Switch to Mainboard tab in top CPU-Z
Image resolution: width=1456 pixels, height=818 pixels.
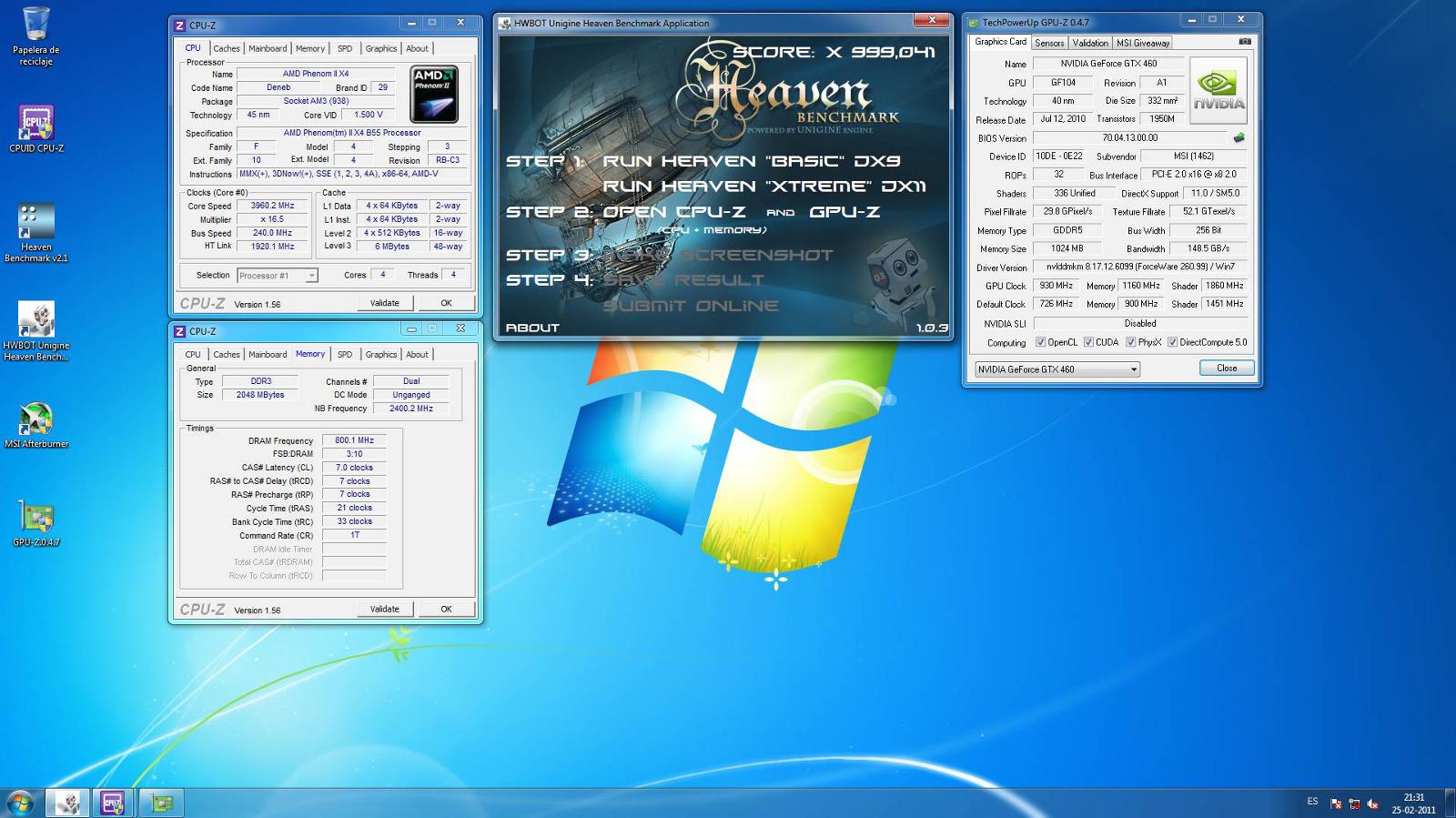click(268, 49)
